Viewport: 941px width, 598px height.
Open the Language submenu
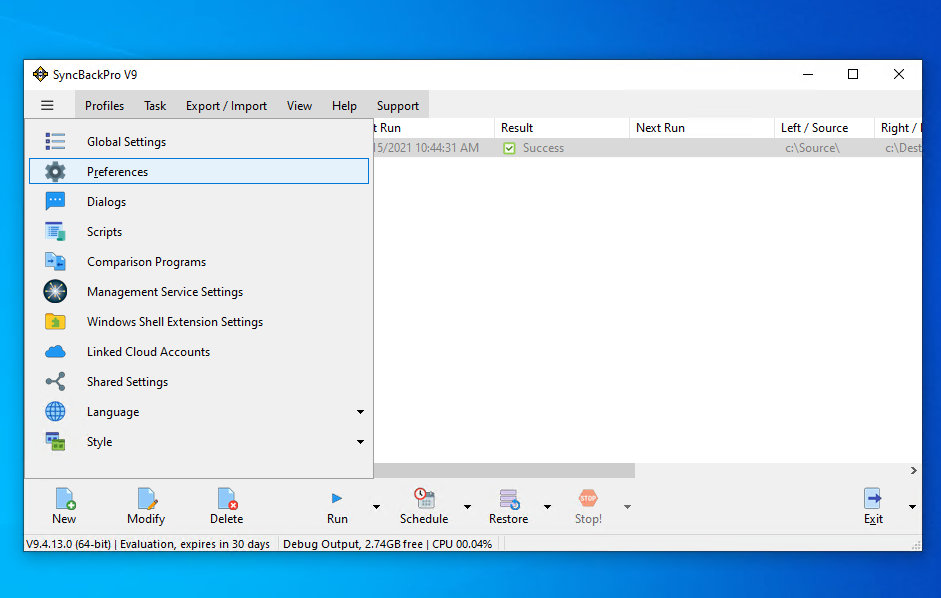pos(199,412)
